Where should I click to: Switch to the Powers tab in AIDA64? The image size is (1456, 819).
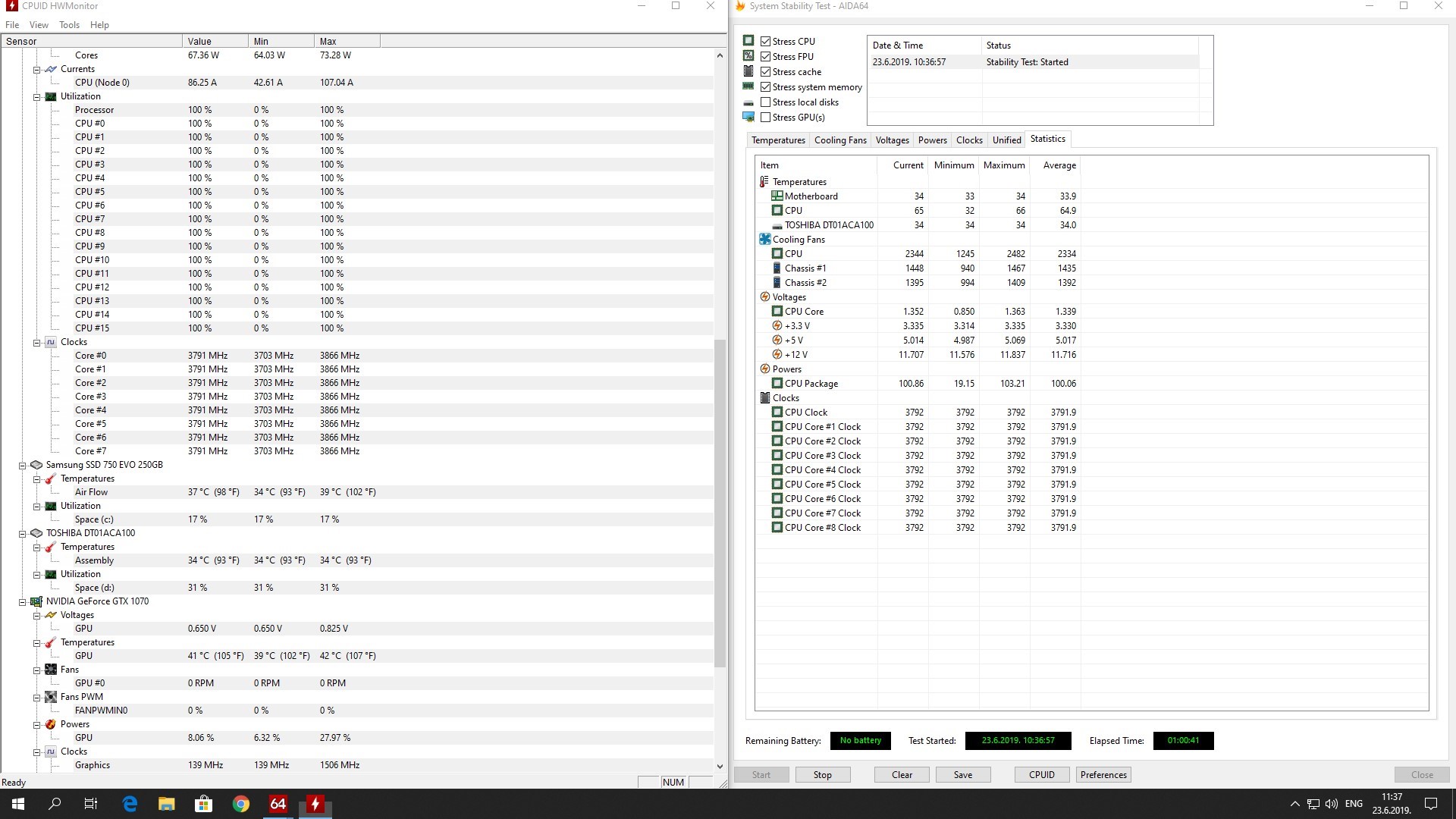tap(932, 140)
